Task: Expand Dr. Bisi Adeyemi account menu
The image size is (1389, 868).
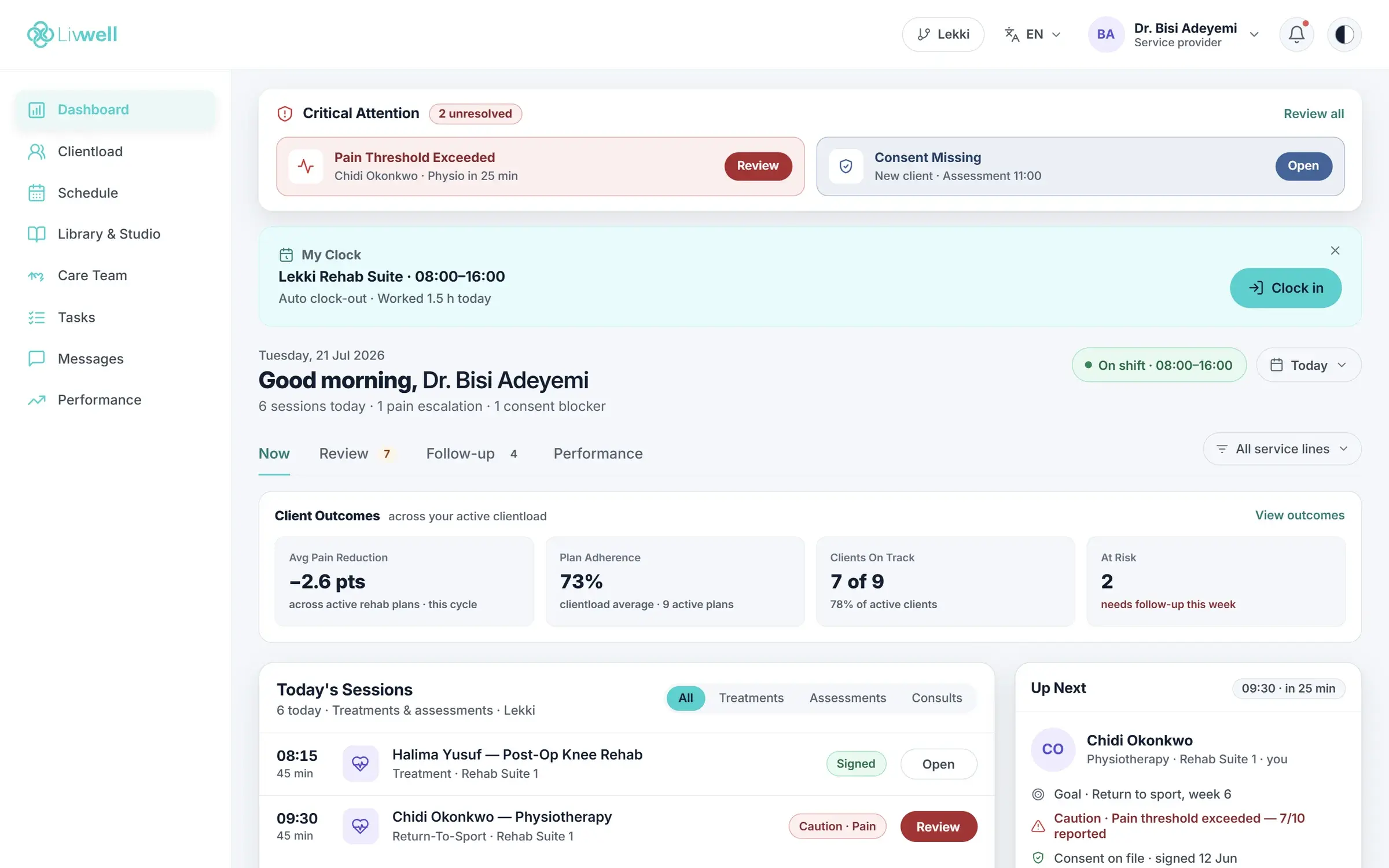Action: tap(1174, 34)
